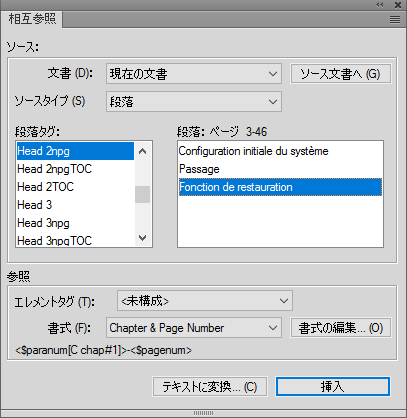Open the 書式 (F) dropdown
Screen dimensions: 407x418
[194, 328]
